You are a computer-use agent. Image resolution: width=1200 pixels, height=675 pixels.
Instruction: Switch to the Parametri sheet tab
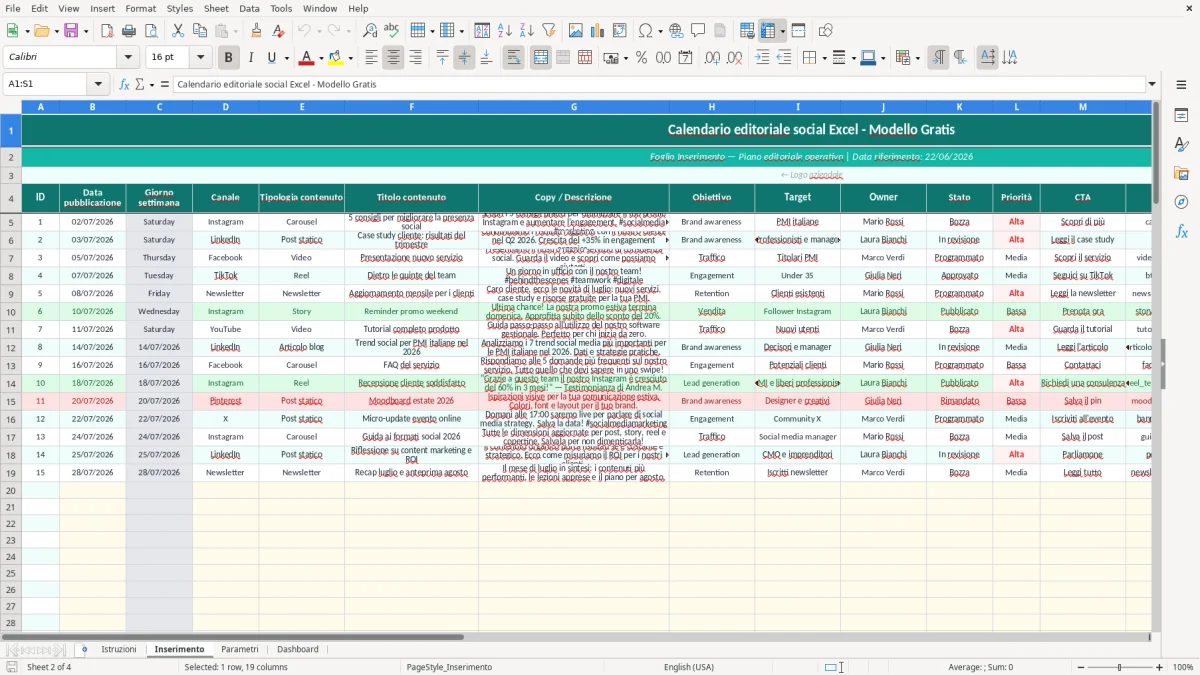click(x=240, y=649)
